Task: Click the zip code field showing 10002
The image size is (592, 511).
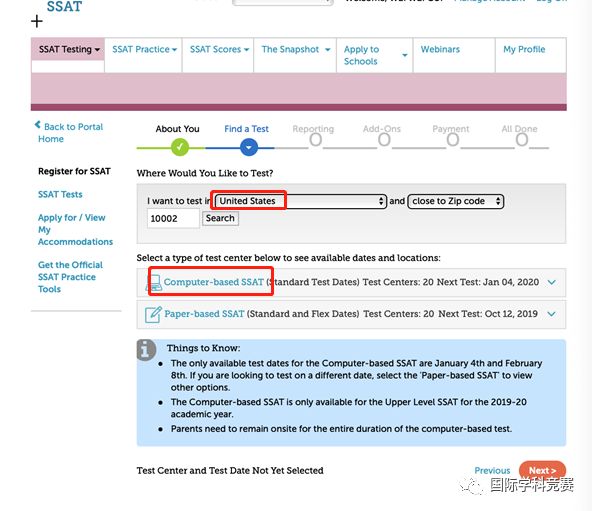Action: pos(173,218)
